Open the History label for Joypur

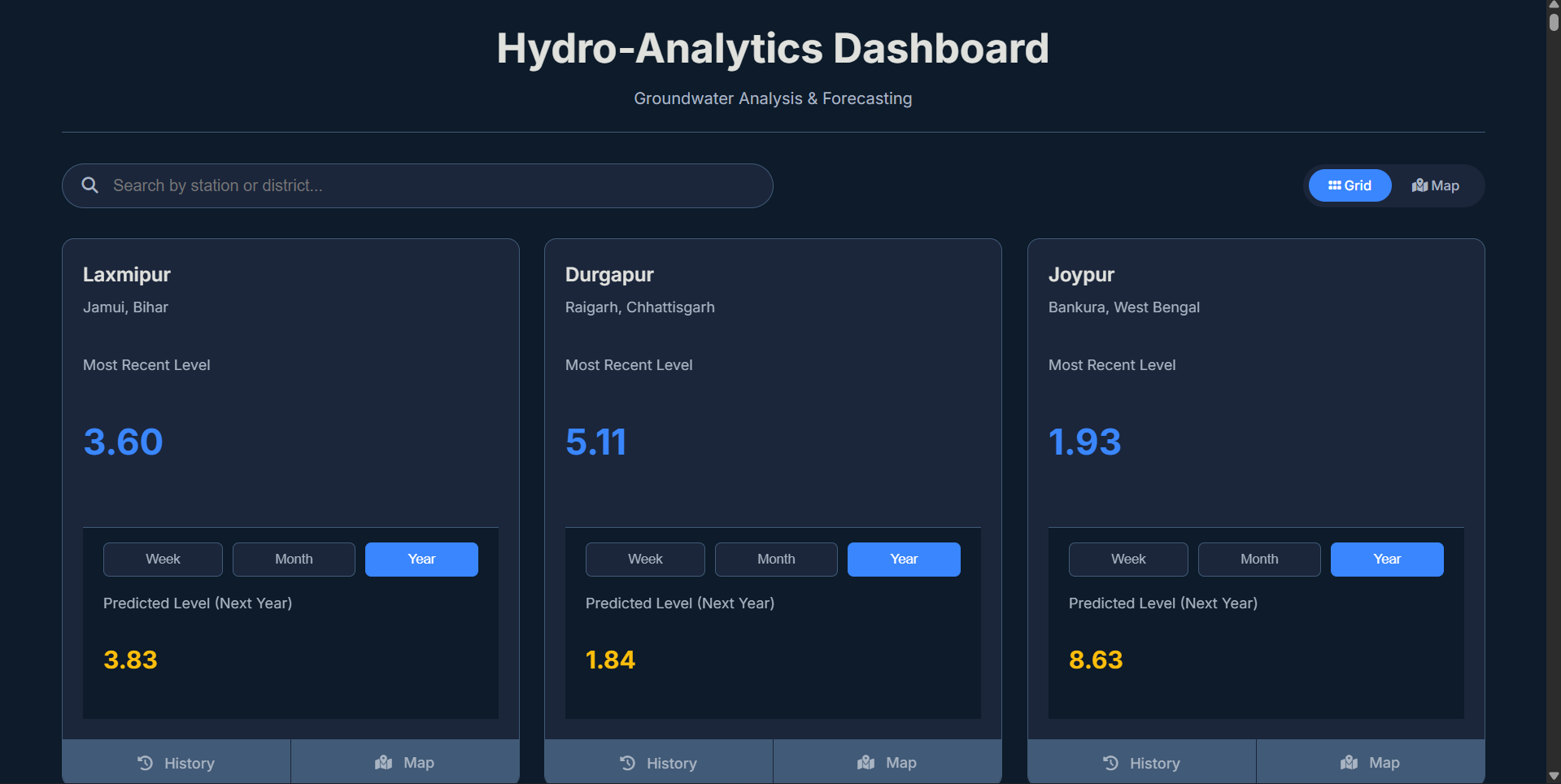click(1155, 764)
